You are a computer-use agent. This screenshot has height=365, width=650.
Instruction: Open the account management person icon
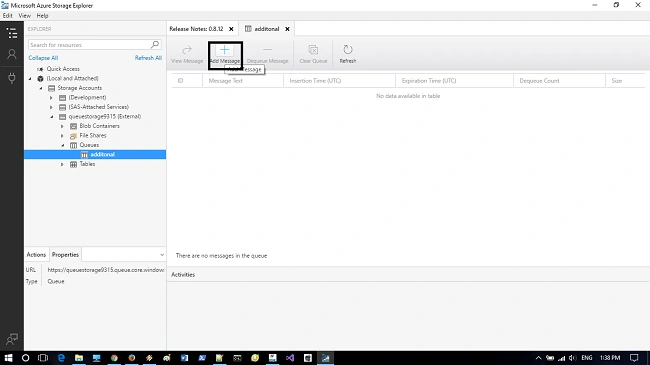click(12, 54)
